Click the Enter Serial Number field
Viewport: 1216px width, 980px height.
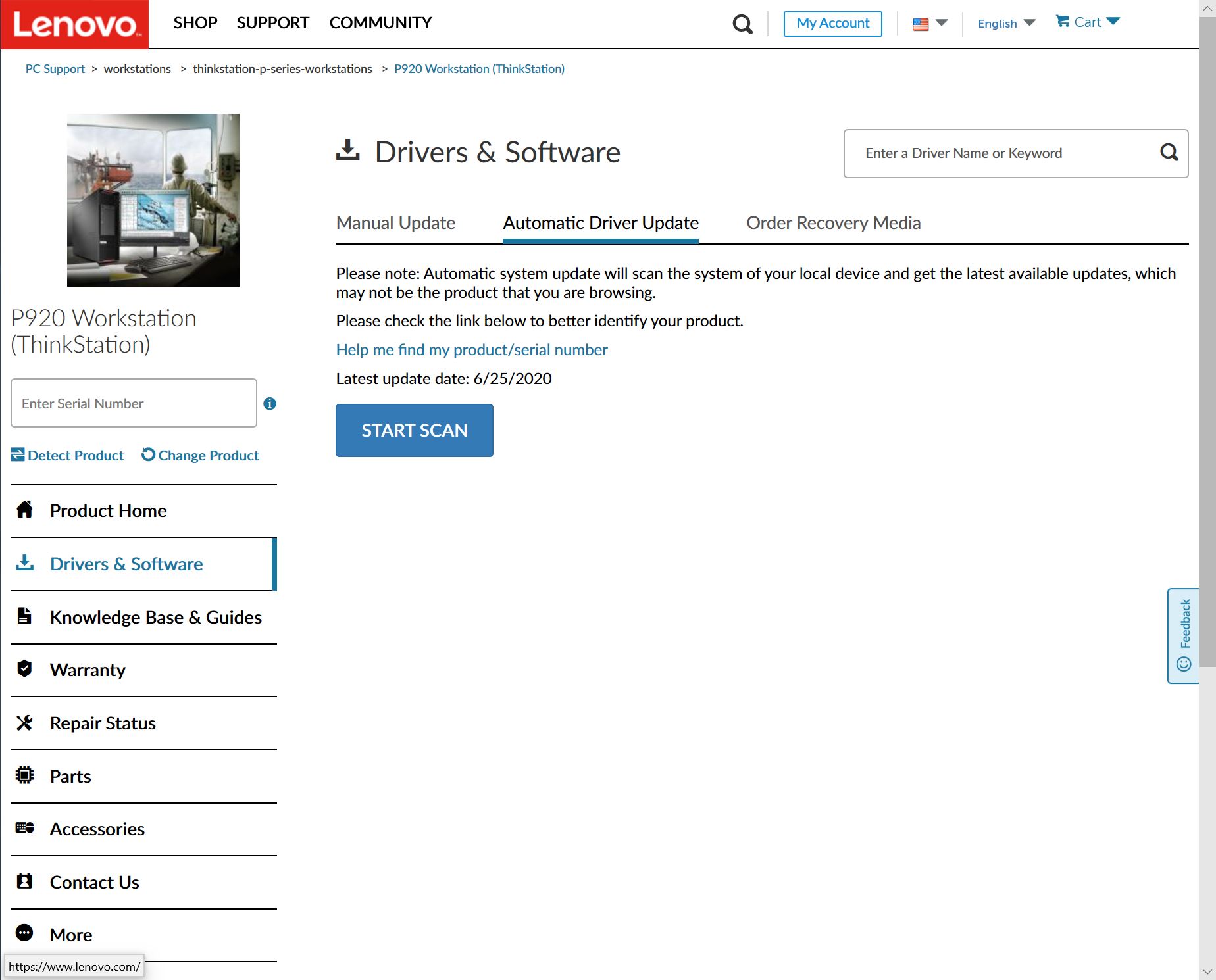coord(134,403)
